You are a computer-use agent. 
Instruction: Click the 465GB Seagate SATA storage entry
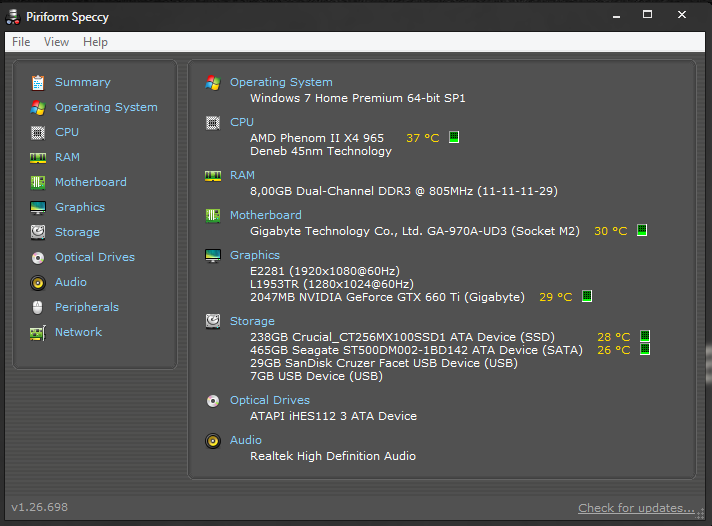coord(416,350)
